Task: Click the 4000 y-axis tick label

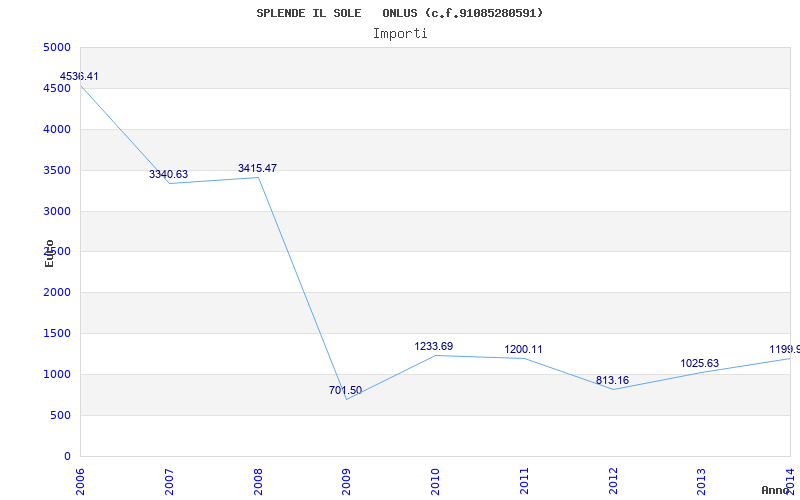Action: (56, 130)
